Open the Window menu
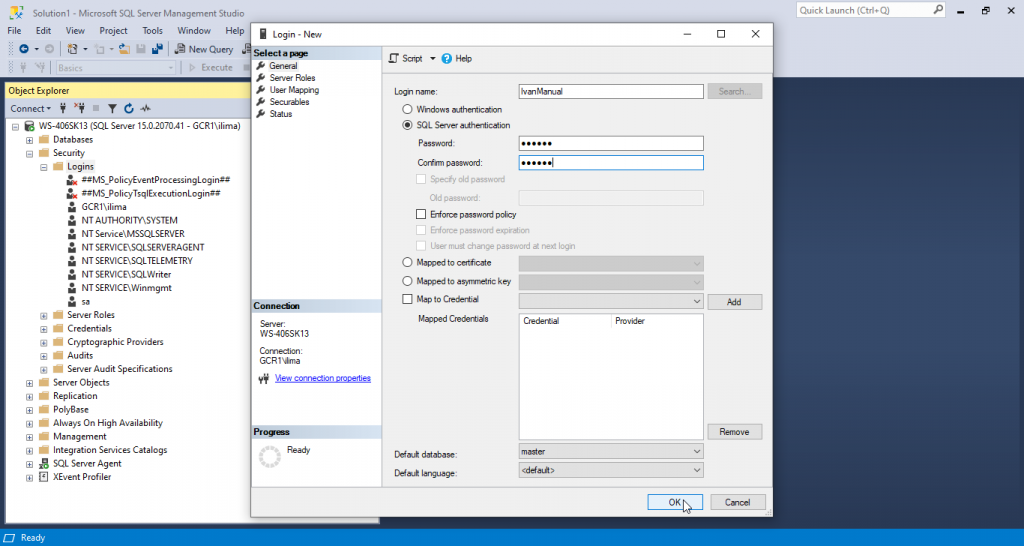The height and width of the screenshot is (546, 1024). [x=194, y=31]
